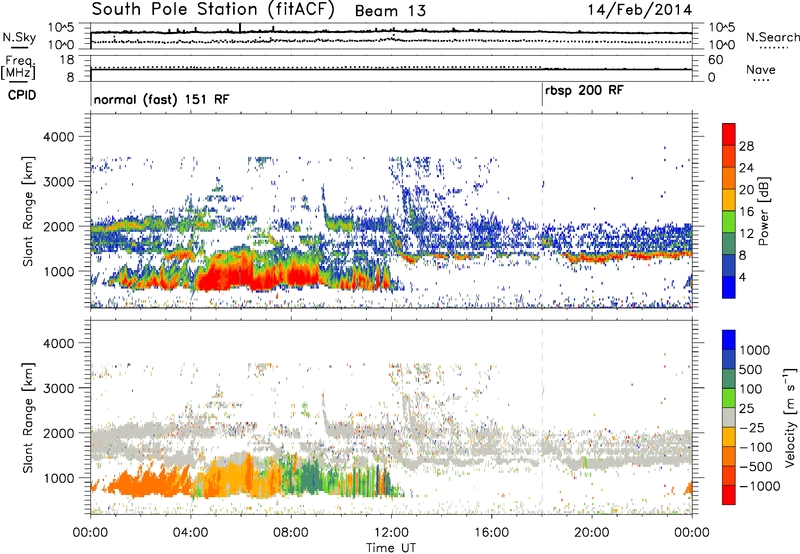Click the "Velocity [m s⁻¹]" colorbar title

coord(790,417)
